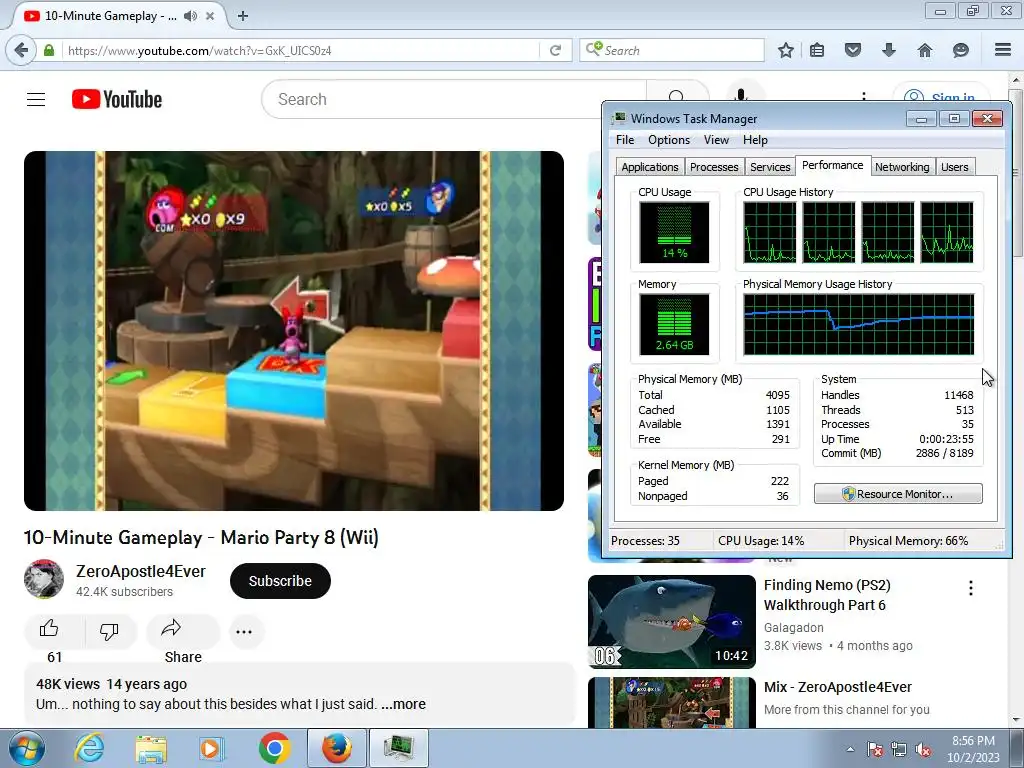Mute the tab using the speaker icon
Screen dimensions: 1024x768
[190, 16]
